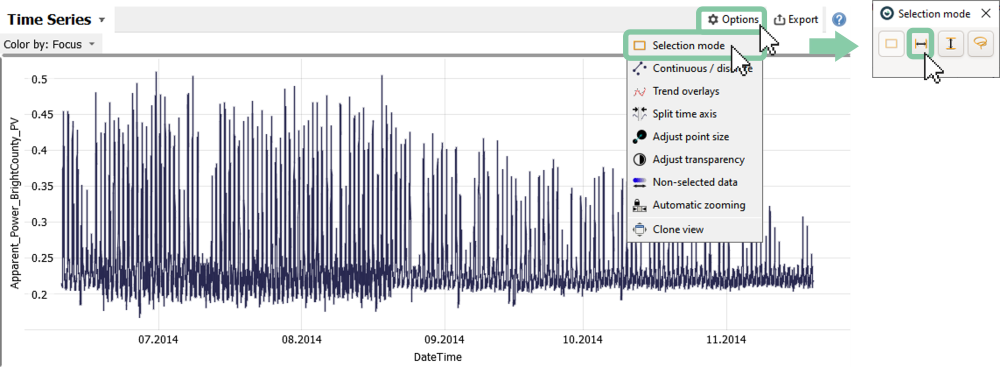Viewport: 1000px width, 367px height.
Task: Select Automatic zooming menu entry
Action: tap(695, 206)
